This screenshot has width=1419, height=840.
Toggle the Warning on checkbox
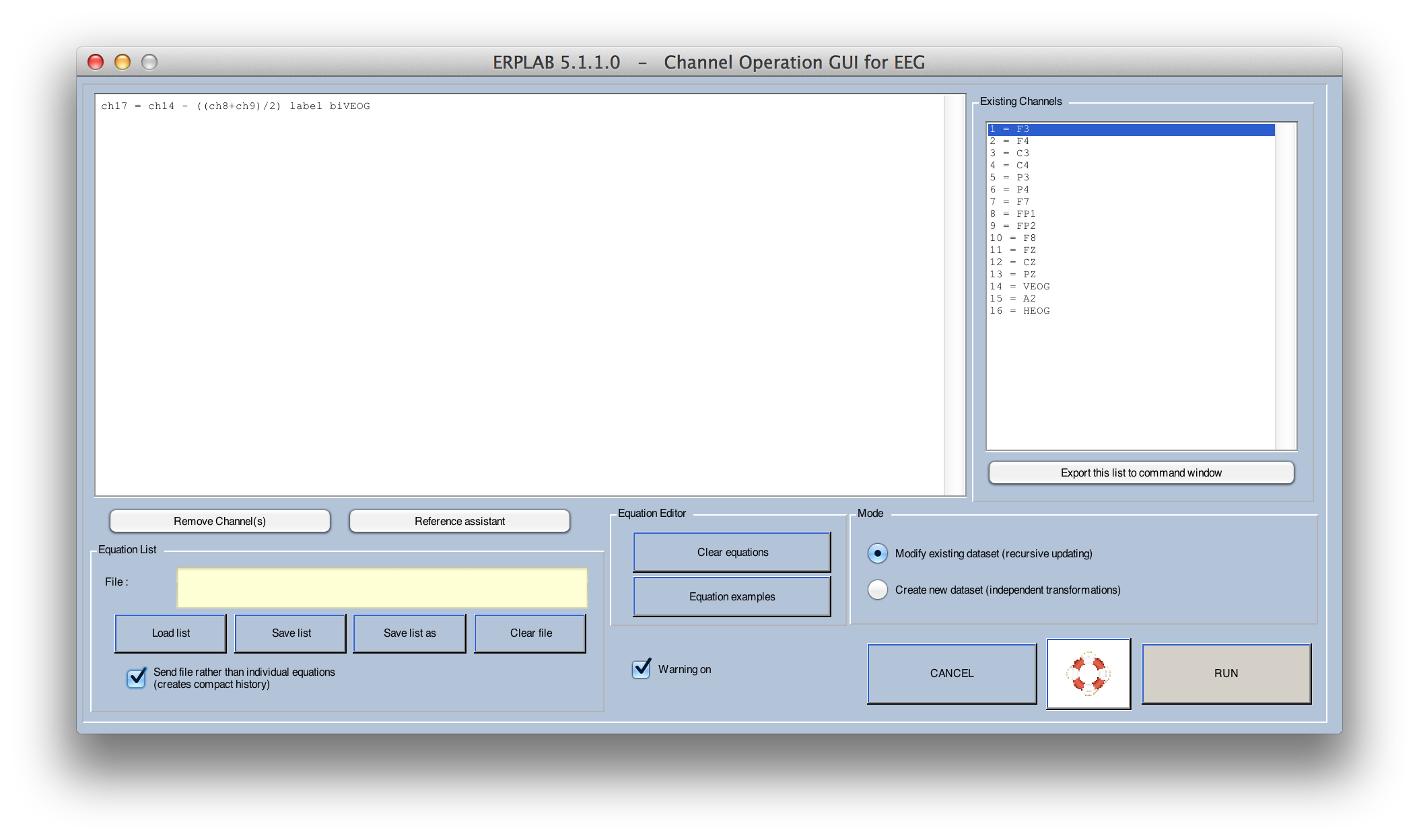[642, 669]
